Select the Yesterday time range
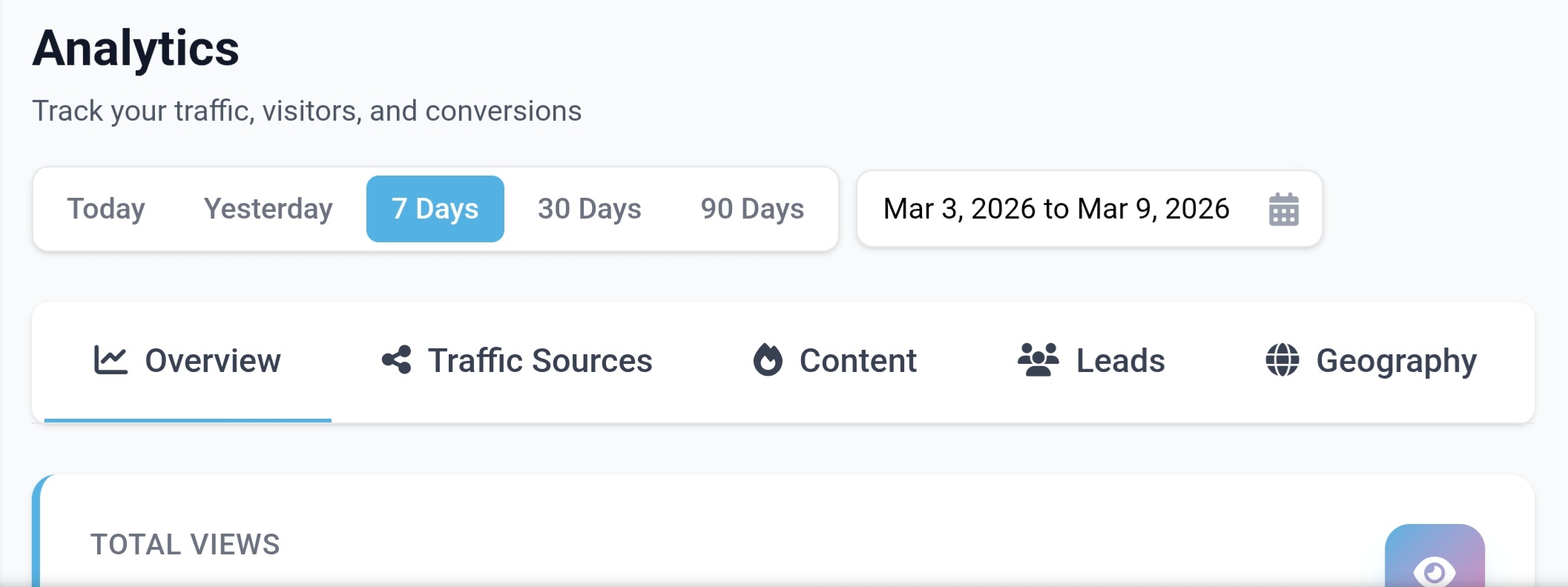 coord(268,209)
